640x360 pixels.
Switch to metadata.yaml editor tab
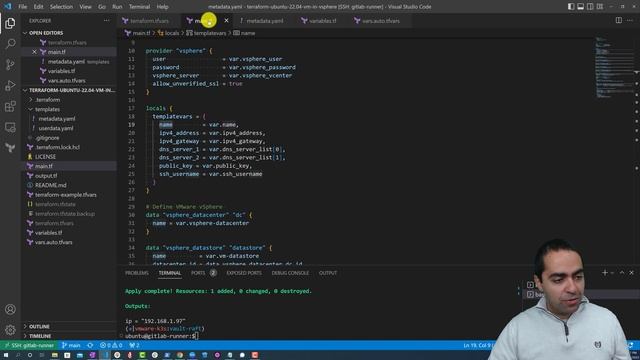[x=264, y=20]
